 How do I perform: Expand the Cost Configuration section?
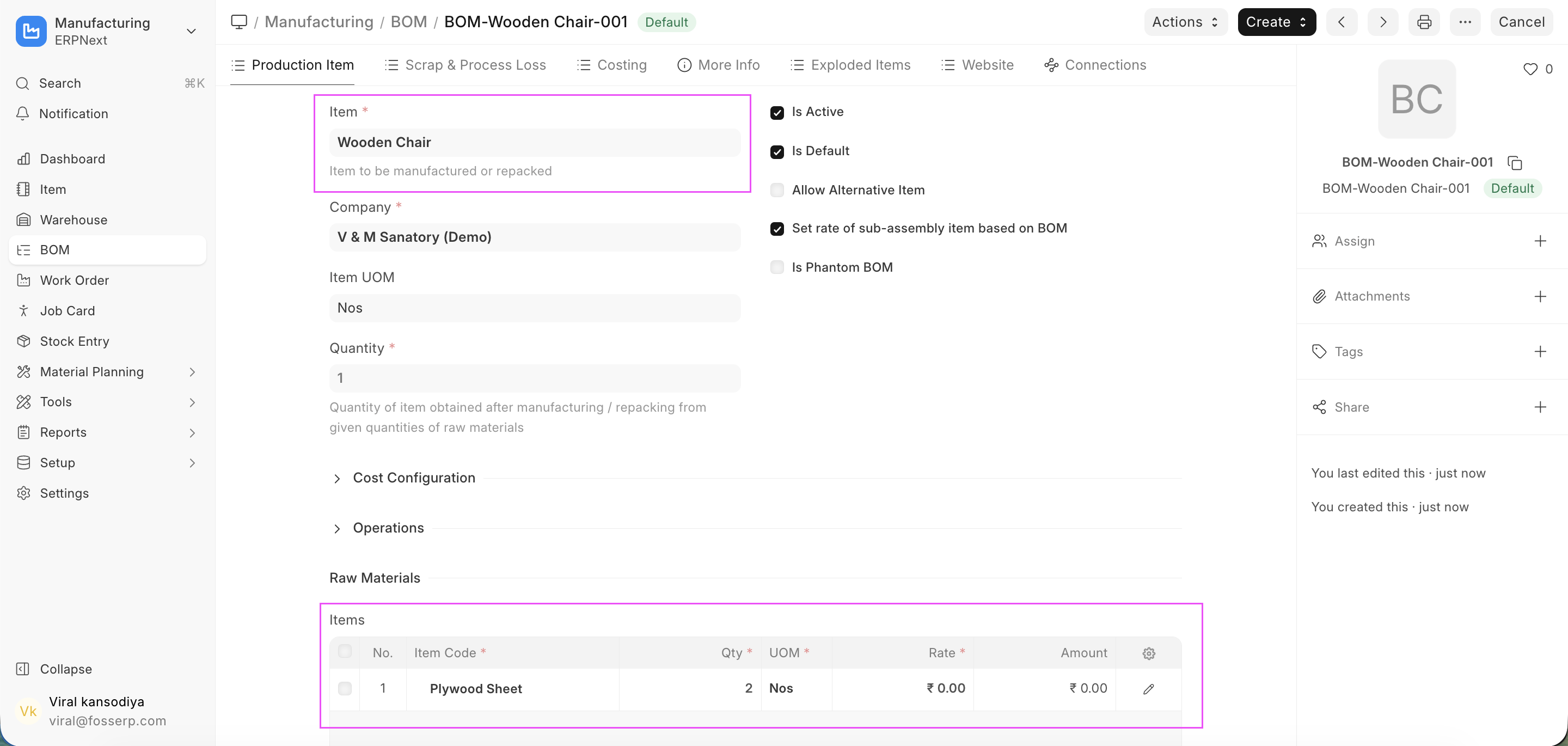point(413,478)
